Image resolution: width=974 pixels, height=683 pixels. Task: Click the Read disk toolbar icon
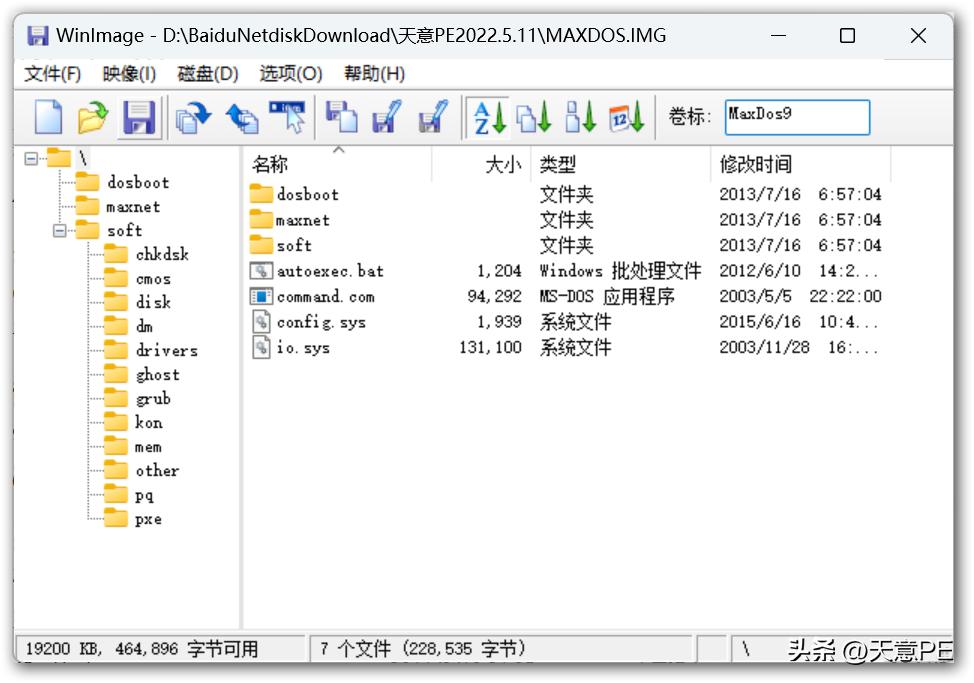click(x=342, y=117)
